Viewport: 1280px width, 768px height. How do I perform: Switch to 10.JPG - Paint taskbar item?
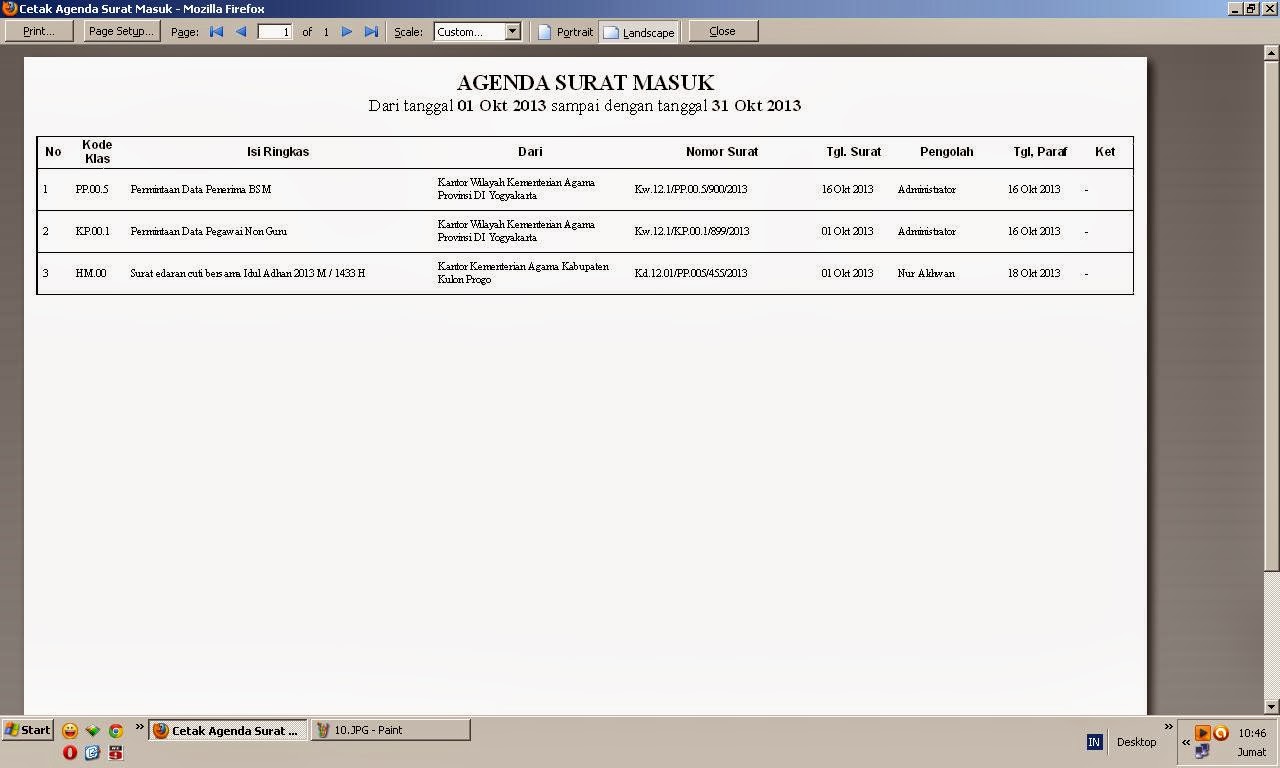click(x=391, y=731)
